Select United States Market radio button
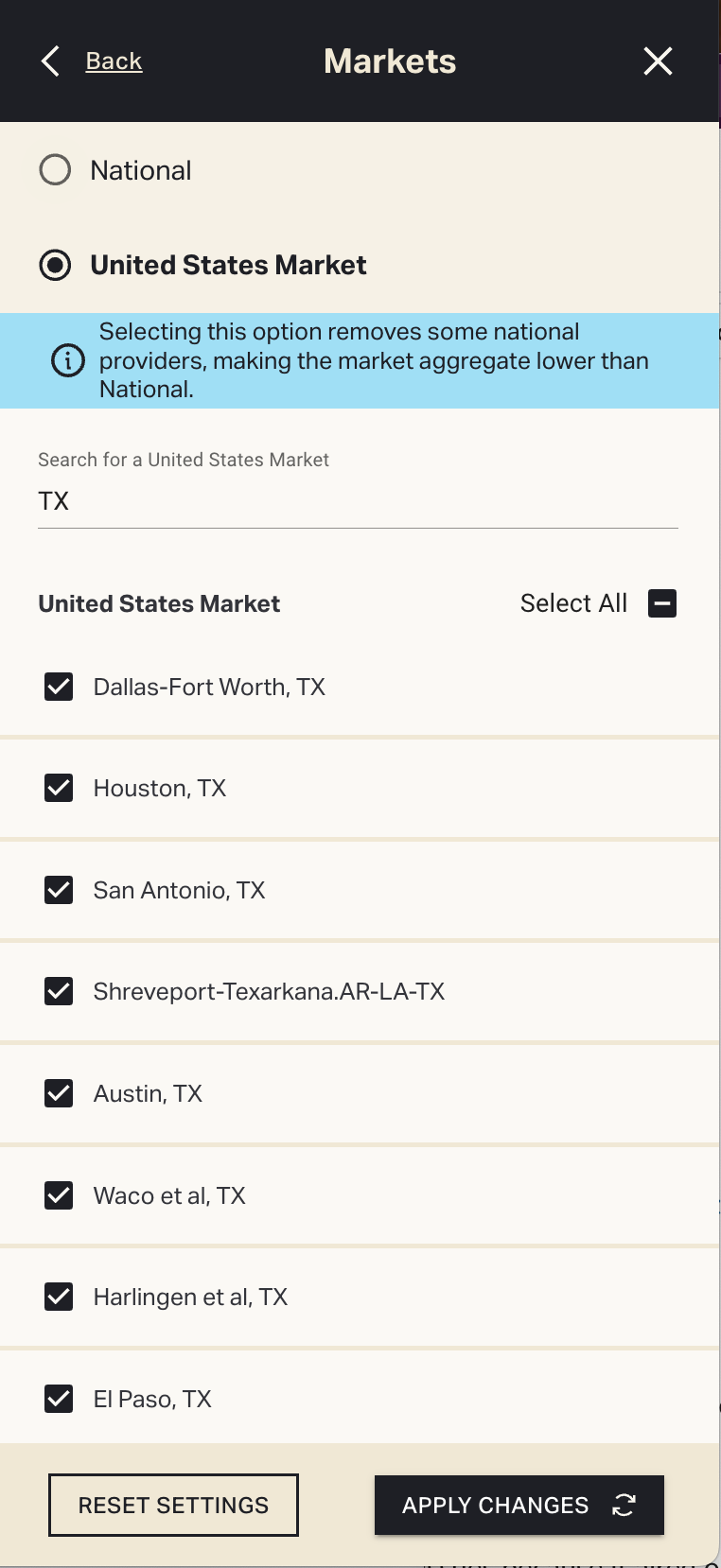 (55, 265)
